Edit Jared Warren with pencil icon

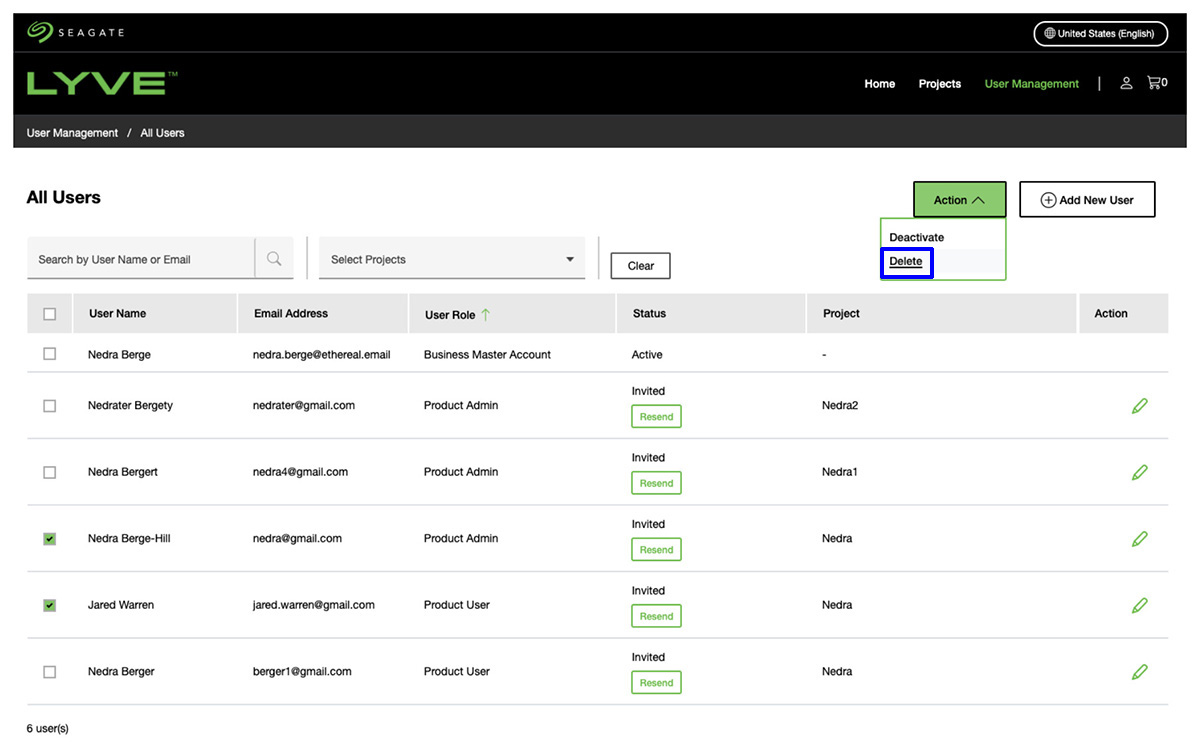pyautogui.click(x=1139, y=605)
